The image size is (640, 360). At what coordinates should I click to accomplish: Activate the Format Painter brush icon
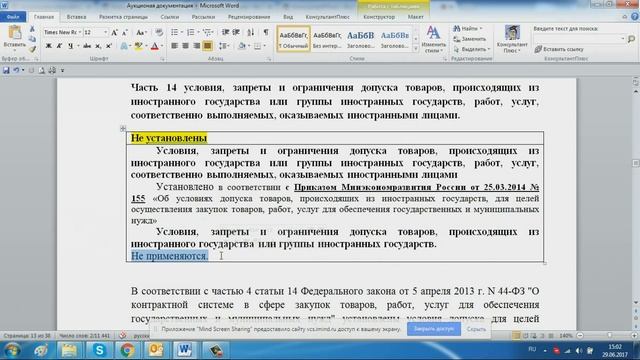(32, 49)
